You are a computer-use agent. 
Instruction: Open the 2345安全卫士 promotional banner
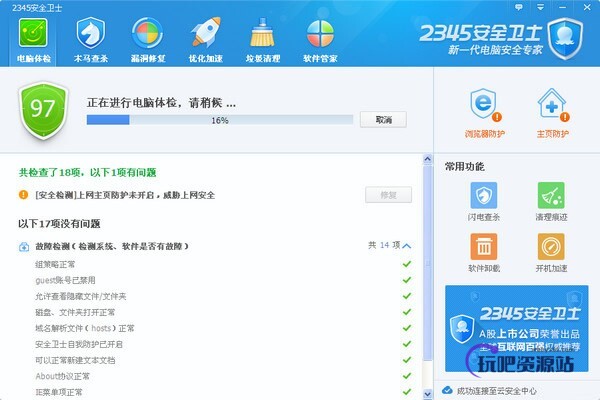click(517, 328)
